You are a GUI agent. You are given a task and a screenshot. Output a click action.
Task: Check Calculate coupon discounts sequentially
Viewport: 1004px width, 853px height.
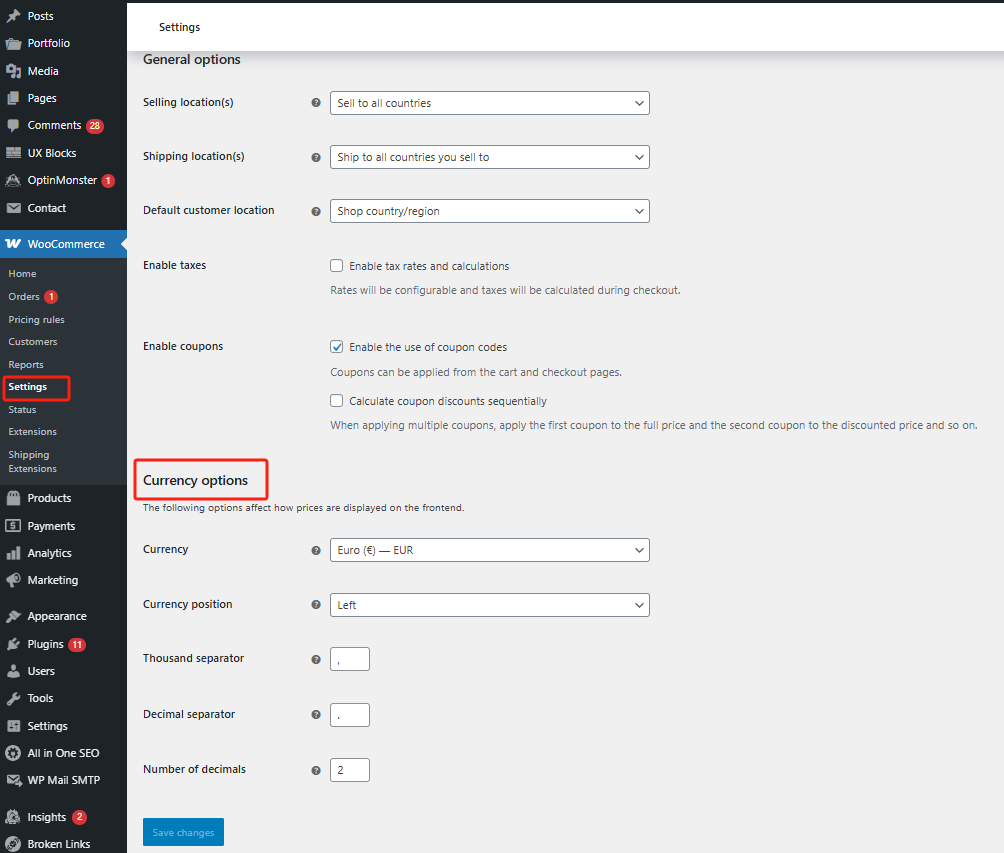tap(337, 400)
